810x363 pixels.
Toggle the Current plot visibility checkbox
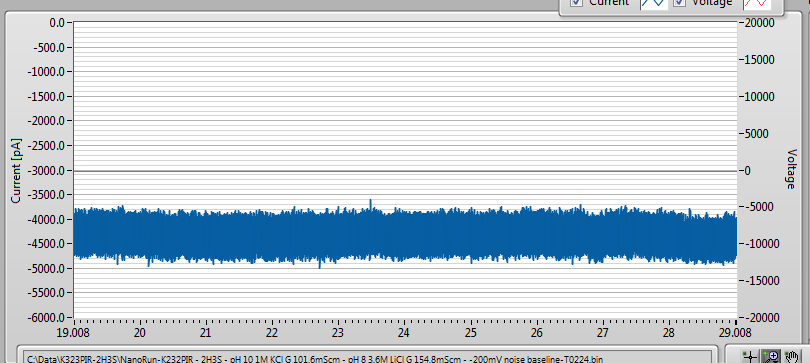click(x=577, y=3)
